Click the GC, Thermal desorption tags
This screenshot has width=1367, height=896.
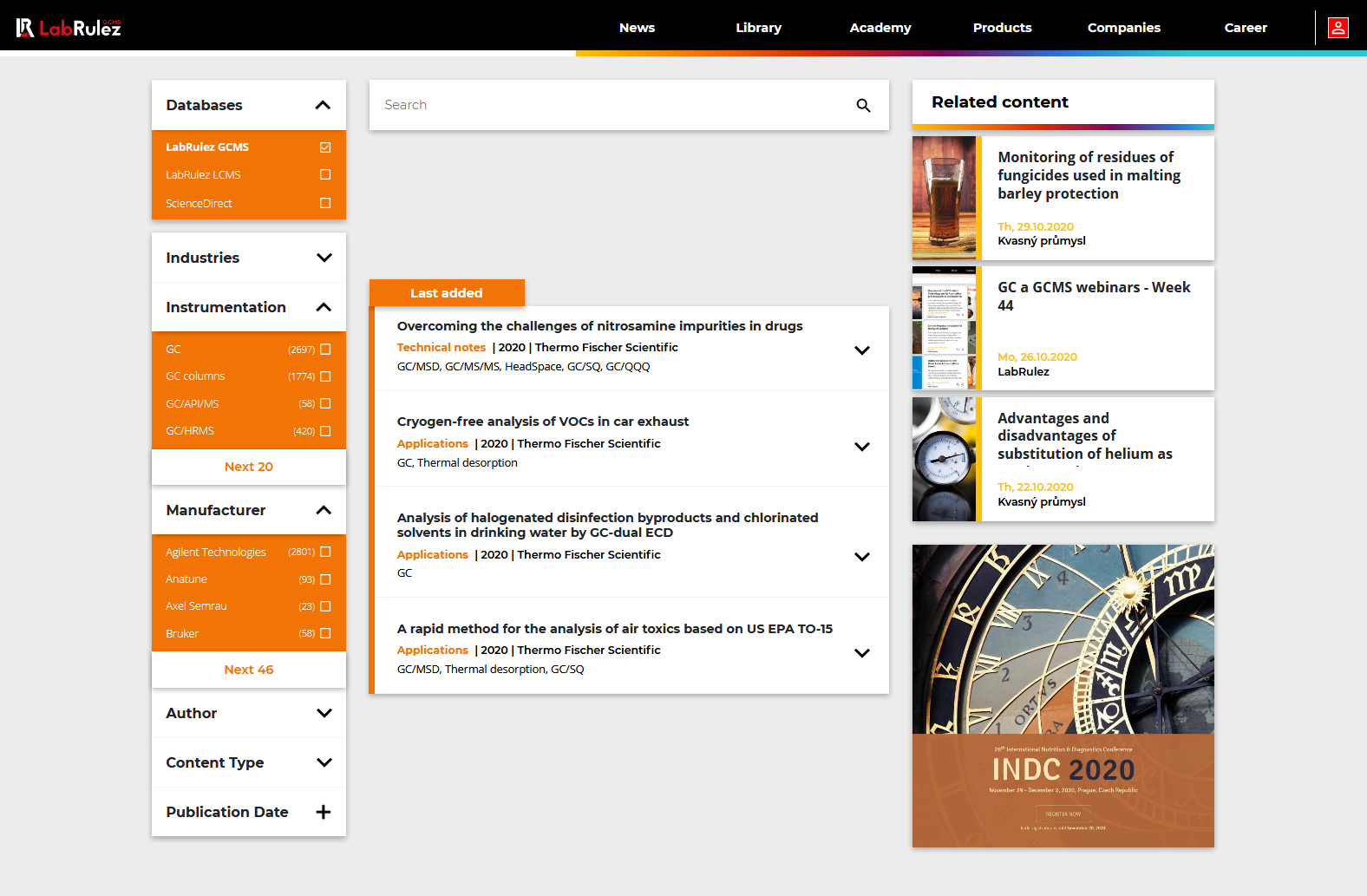click(x=457, y=463)
